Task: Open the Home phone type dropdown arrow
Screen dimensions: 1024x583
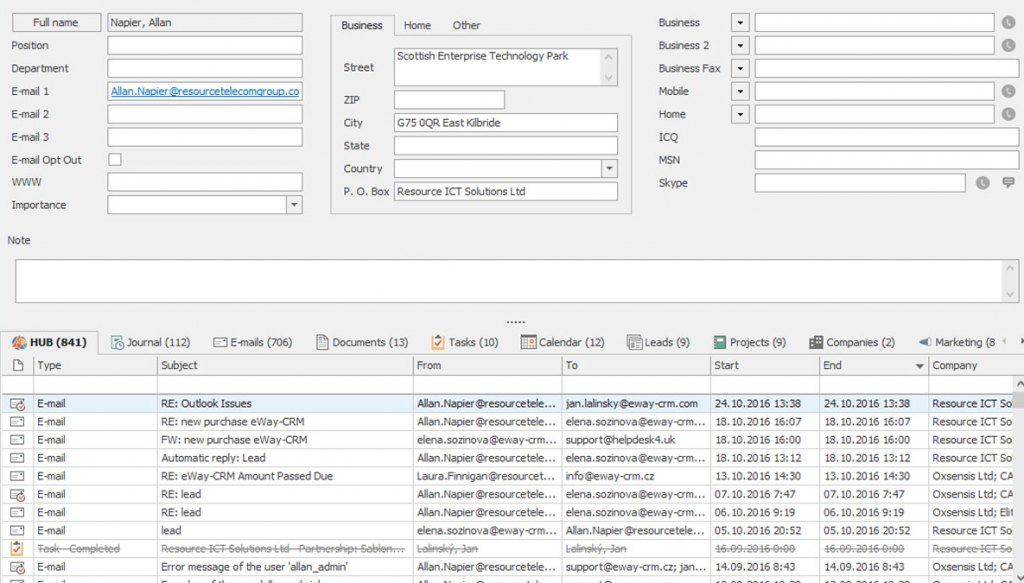Action: 740,114
